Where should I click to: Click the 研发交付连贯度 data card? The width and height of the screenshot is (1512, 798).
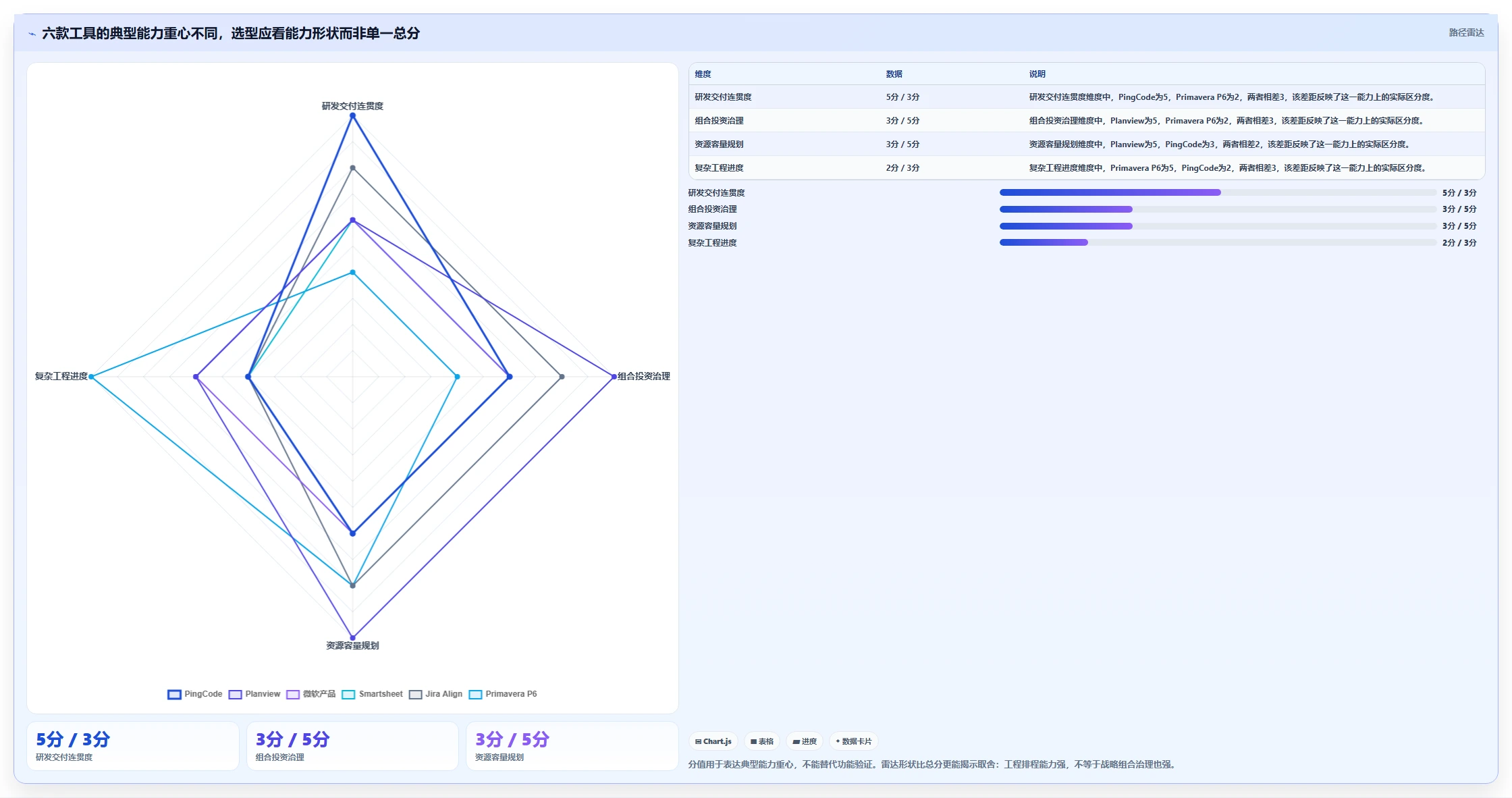(133, 746)
